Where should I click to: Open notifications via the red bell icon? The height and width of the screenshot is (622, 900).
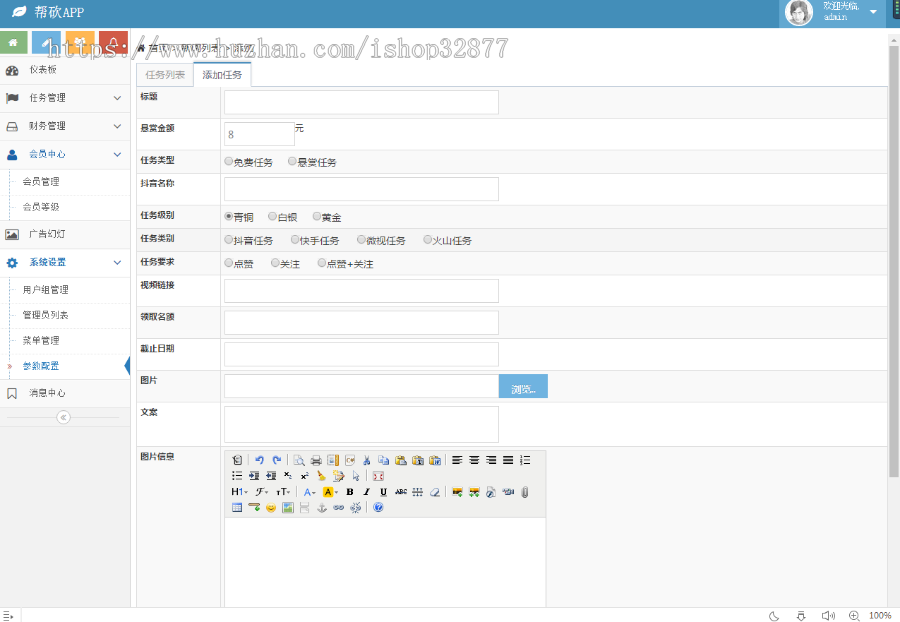pos(112,44)
